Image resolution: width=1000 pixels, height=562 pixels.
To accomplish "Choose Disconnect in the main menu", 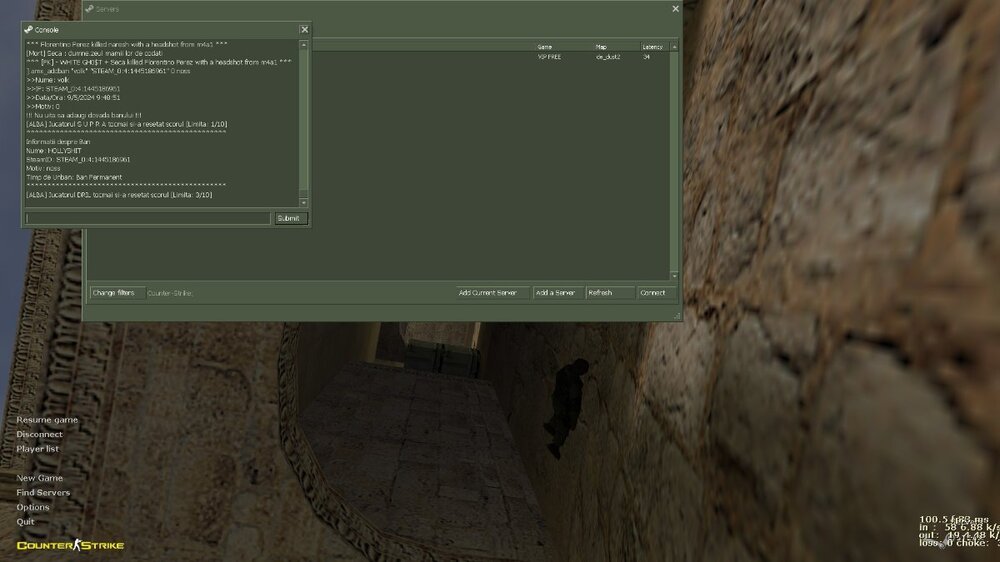I will (x=39, y=435).
